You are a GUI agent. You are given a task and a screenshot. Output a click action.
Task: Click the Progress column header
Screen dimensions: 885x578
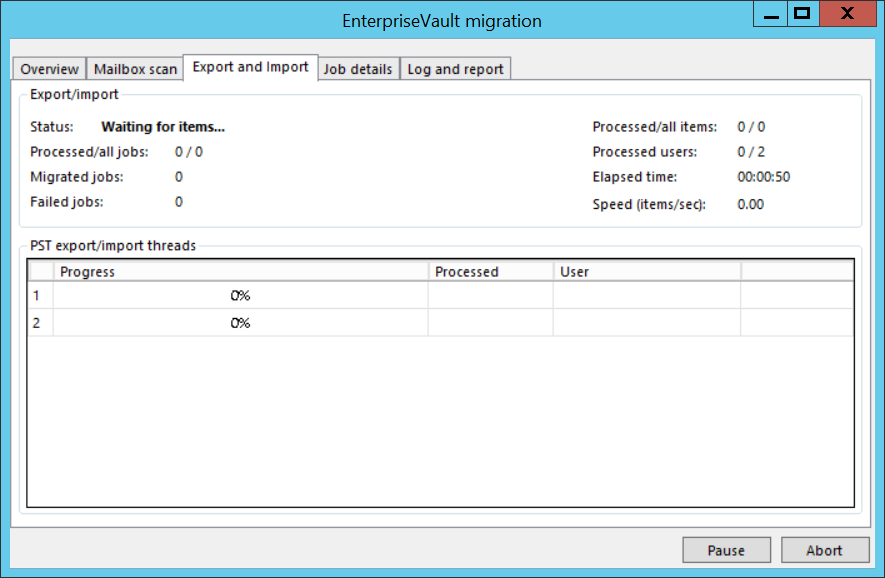[x=240, y=271]
